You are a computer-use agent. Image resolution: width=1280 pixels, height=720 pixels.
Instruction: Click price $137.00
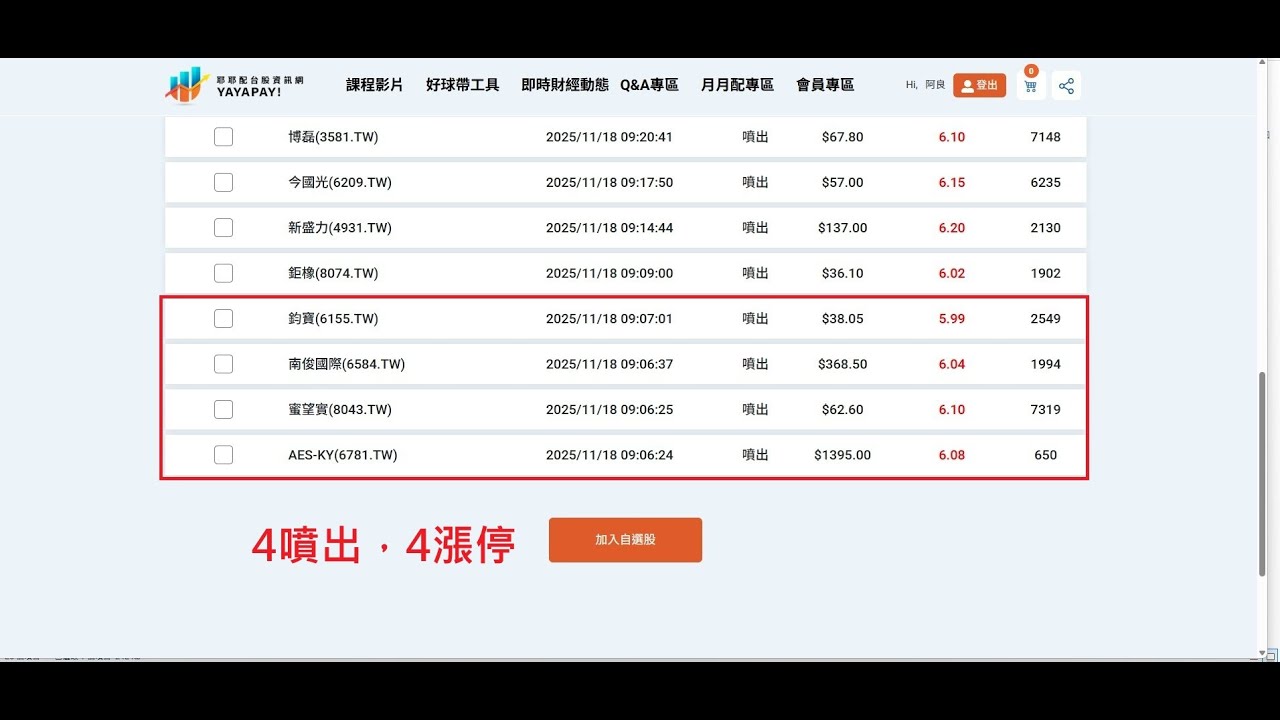tap(842, 228)
